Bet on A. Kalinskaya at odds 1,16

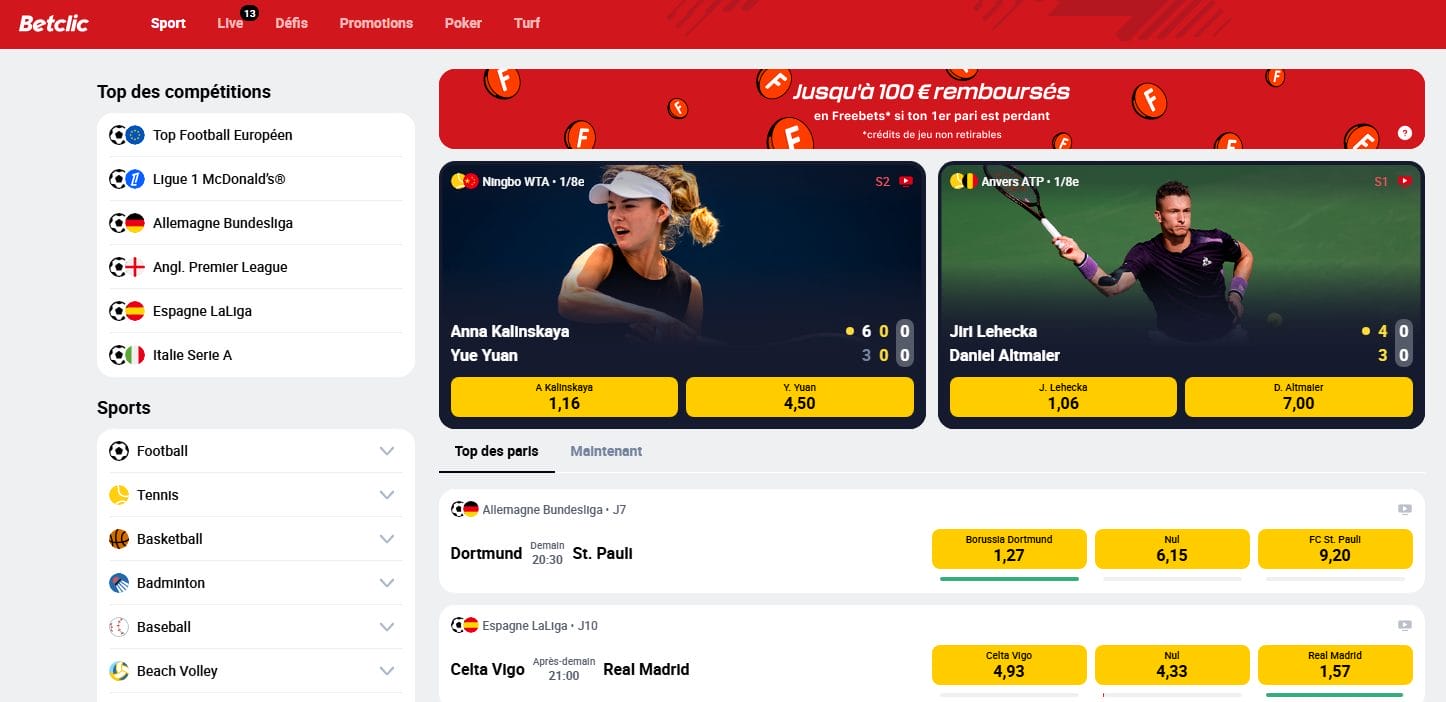tap(565, 397)
